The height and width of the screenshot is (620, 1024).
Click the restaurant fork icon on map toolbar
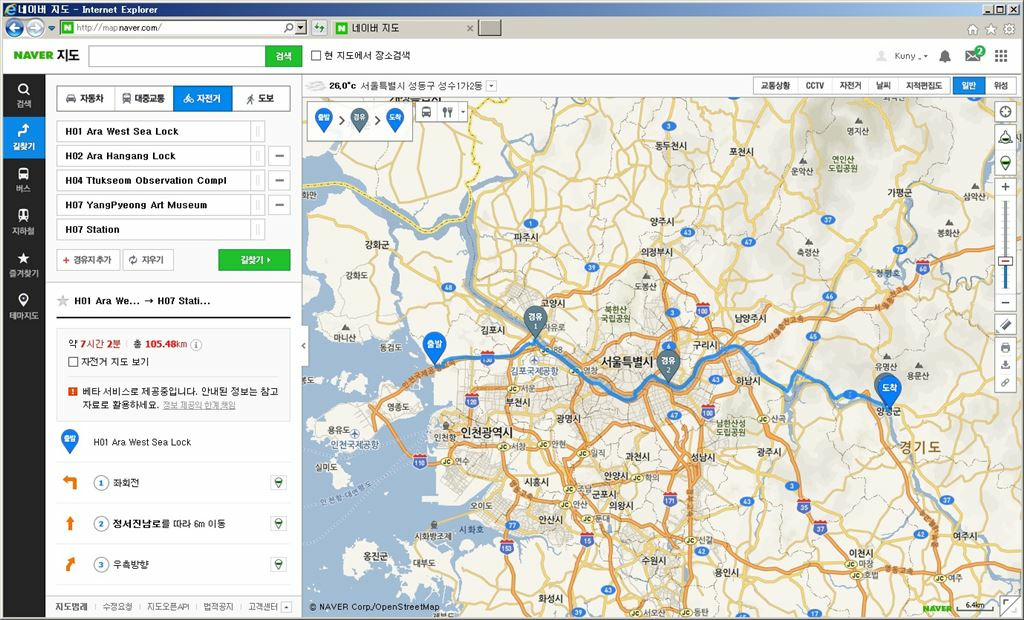click(447, 112)
